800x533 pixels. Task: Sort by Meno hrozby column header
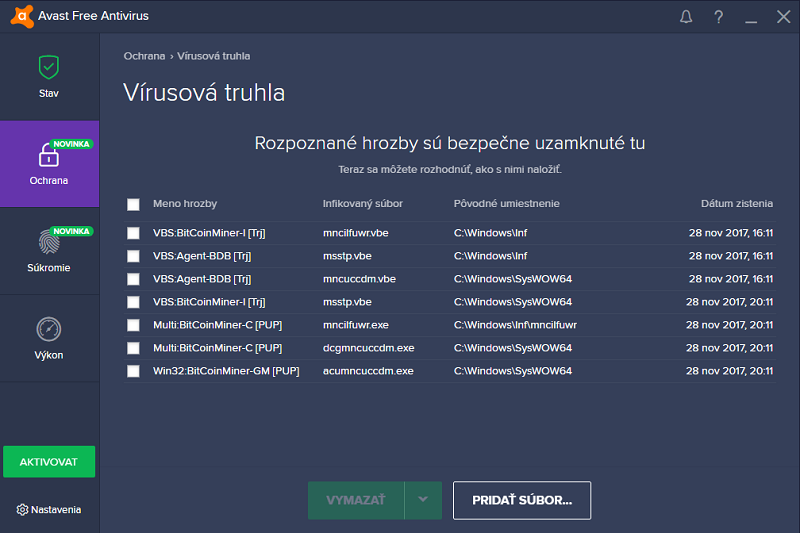coord(185,204)
